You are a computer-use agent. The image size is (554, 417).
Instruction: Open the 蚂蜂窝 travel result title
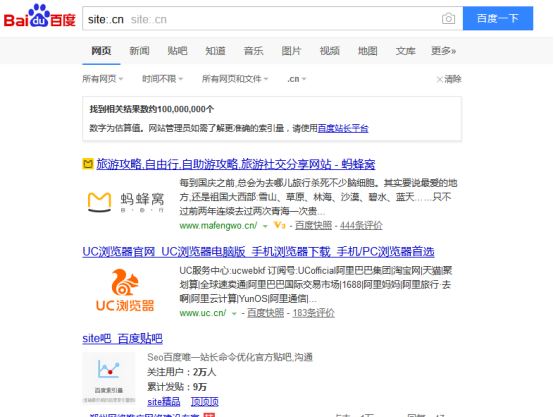click(x=236, y=164)
